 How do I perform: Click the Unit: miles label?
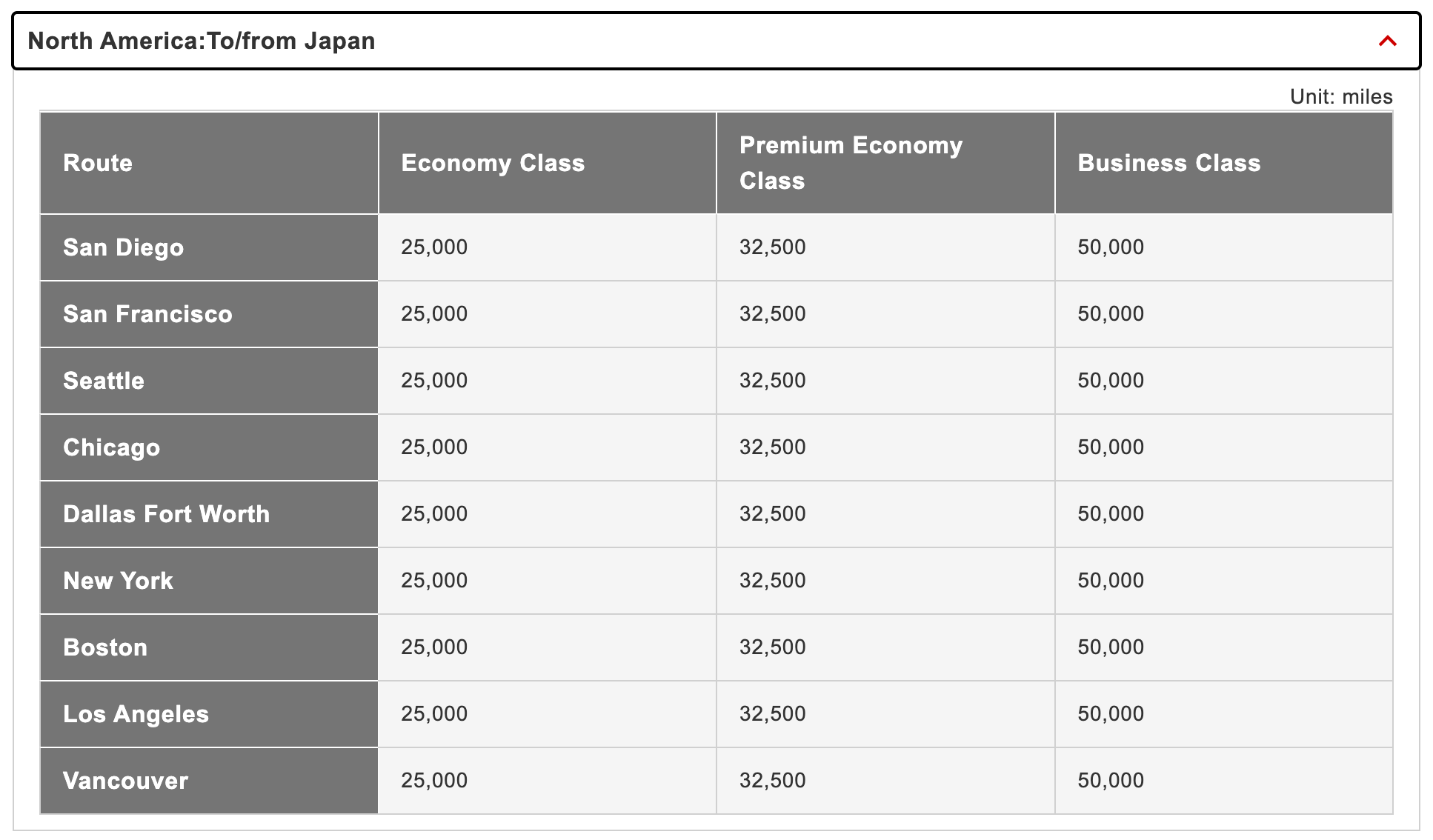[1340, 96]
